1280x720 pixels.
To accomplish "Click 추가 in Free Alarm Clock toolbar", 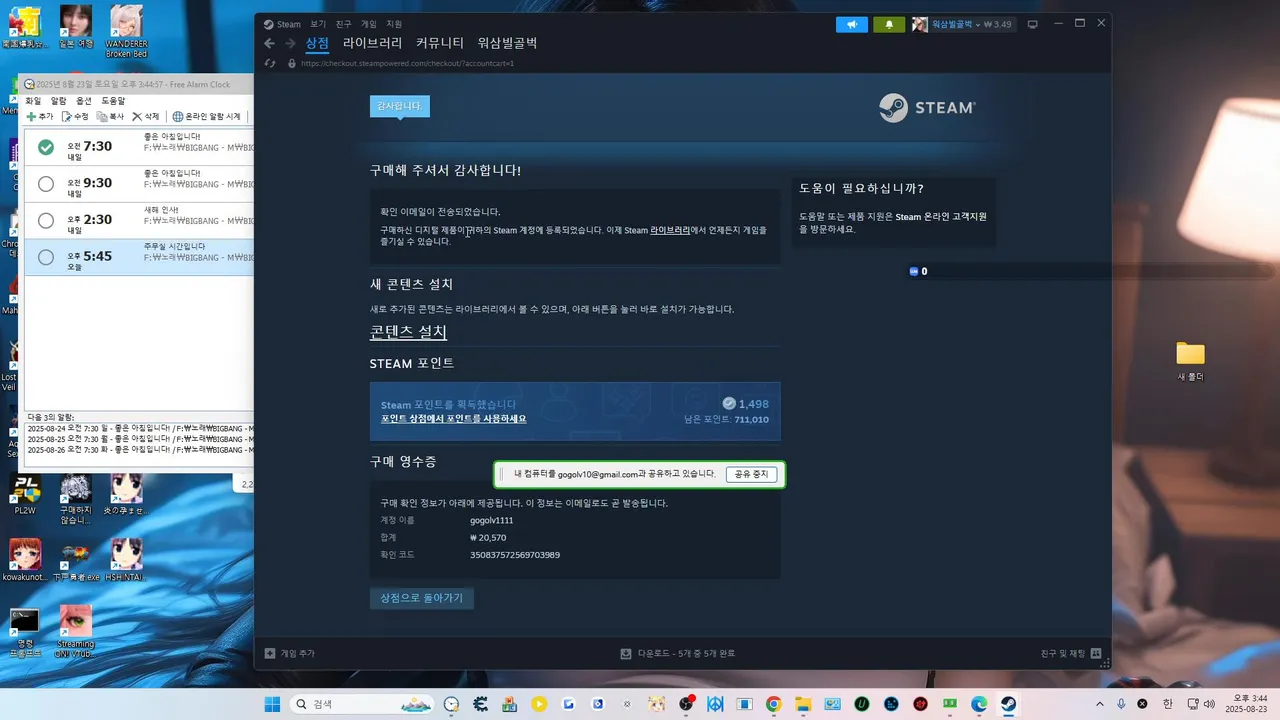I will click(40, 116).
